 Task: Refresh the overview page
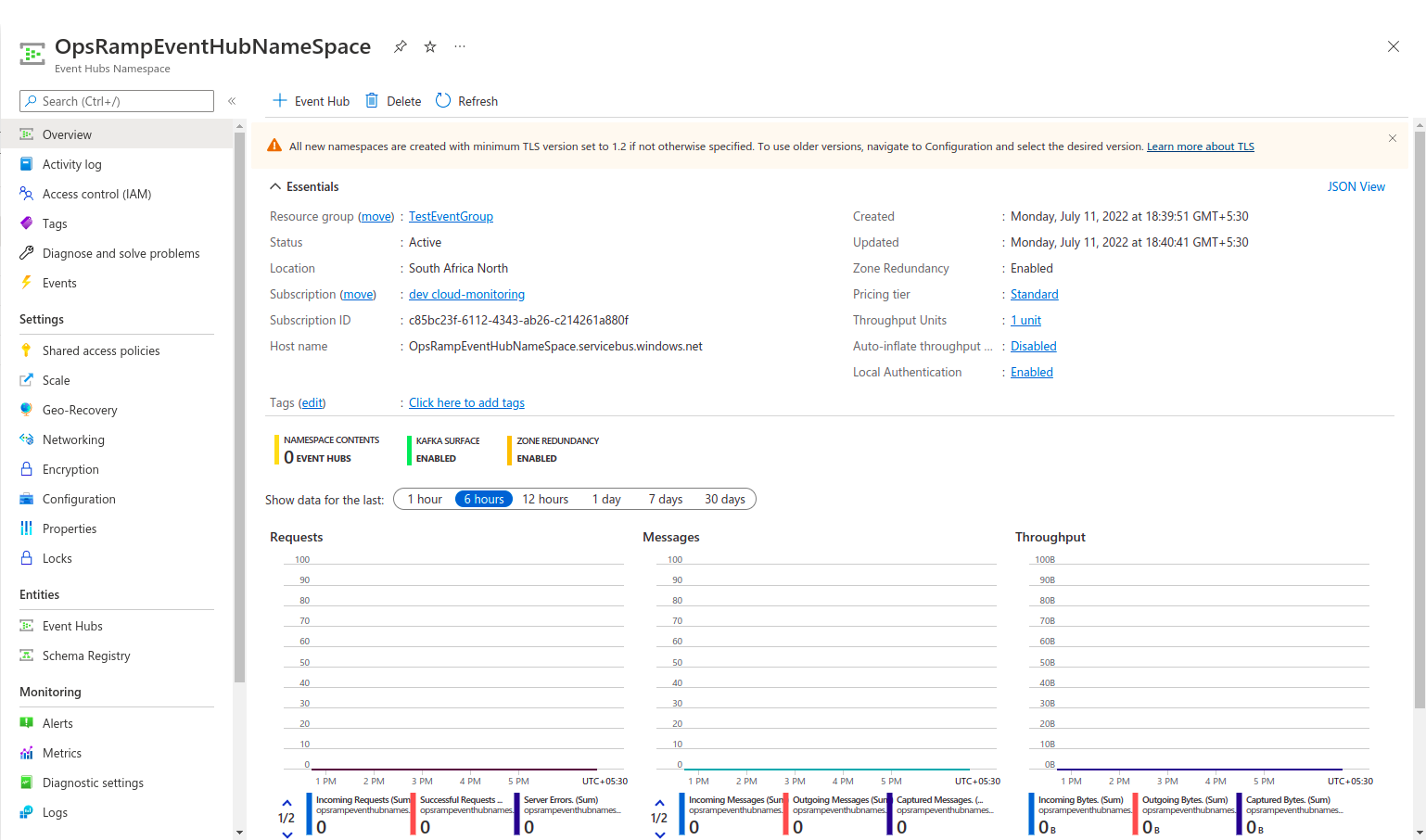tap(466, 101)
